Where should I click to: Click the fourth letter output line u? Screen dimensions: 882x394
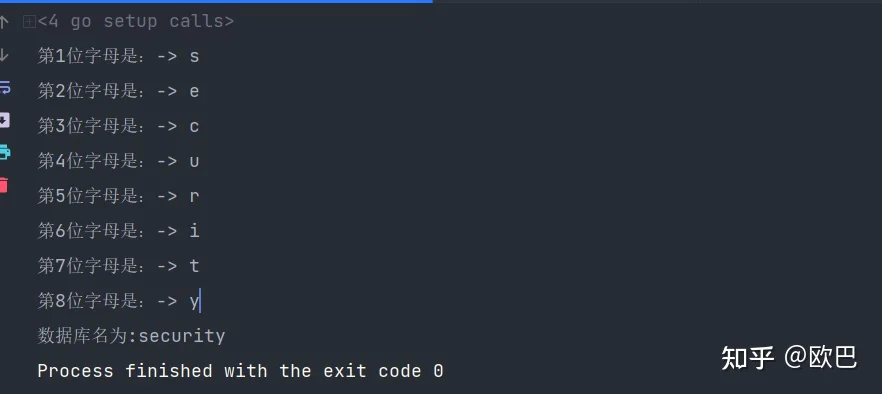[x=118, y=160]
